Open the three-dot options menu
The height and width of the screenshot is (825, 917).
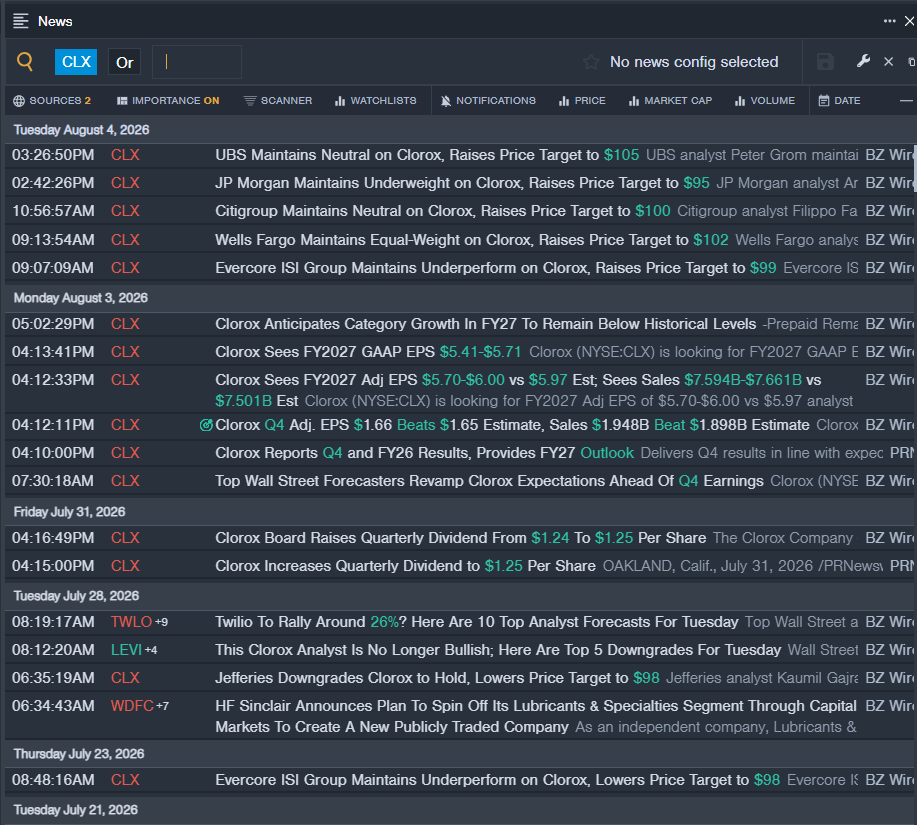[x=890, y=21]
